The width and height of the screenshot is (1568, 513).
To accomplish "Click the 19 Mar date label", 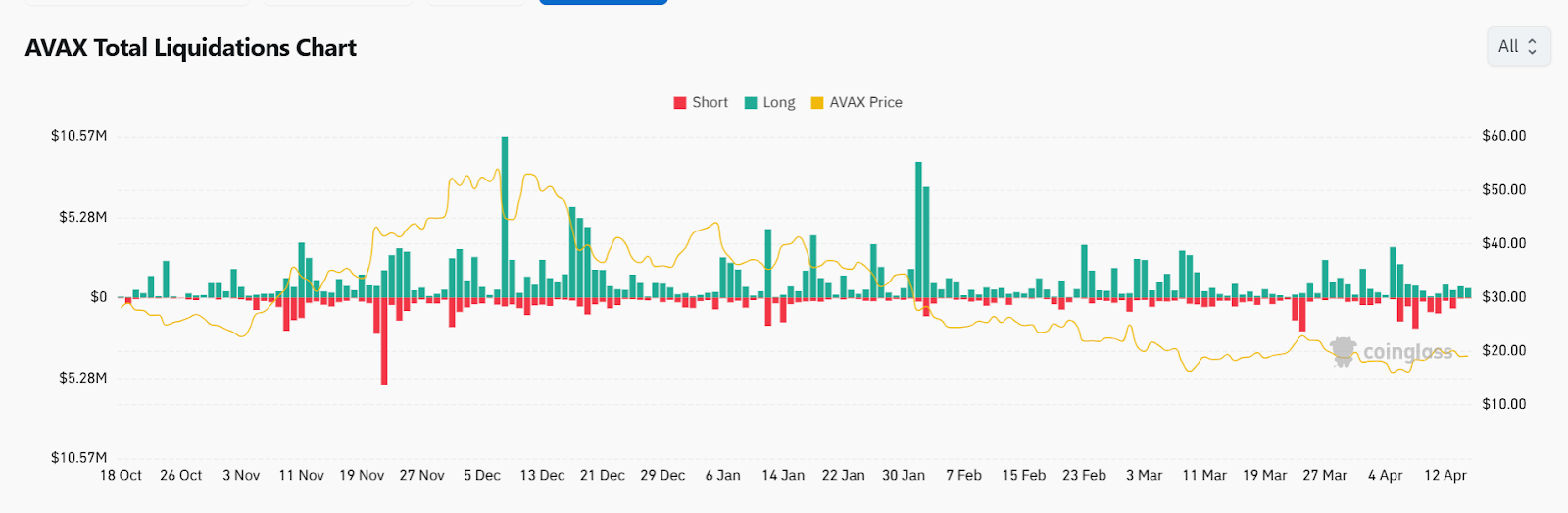I will (x=1265, y=475).
